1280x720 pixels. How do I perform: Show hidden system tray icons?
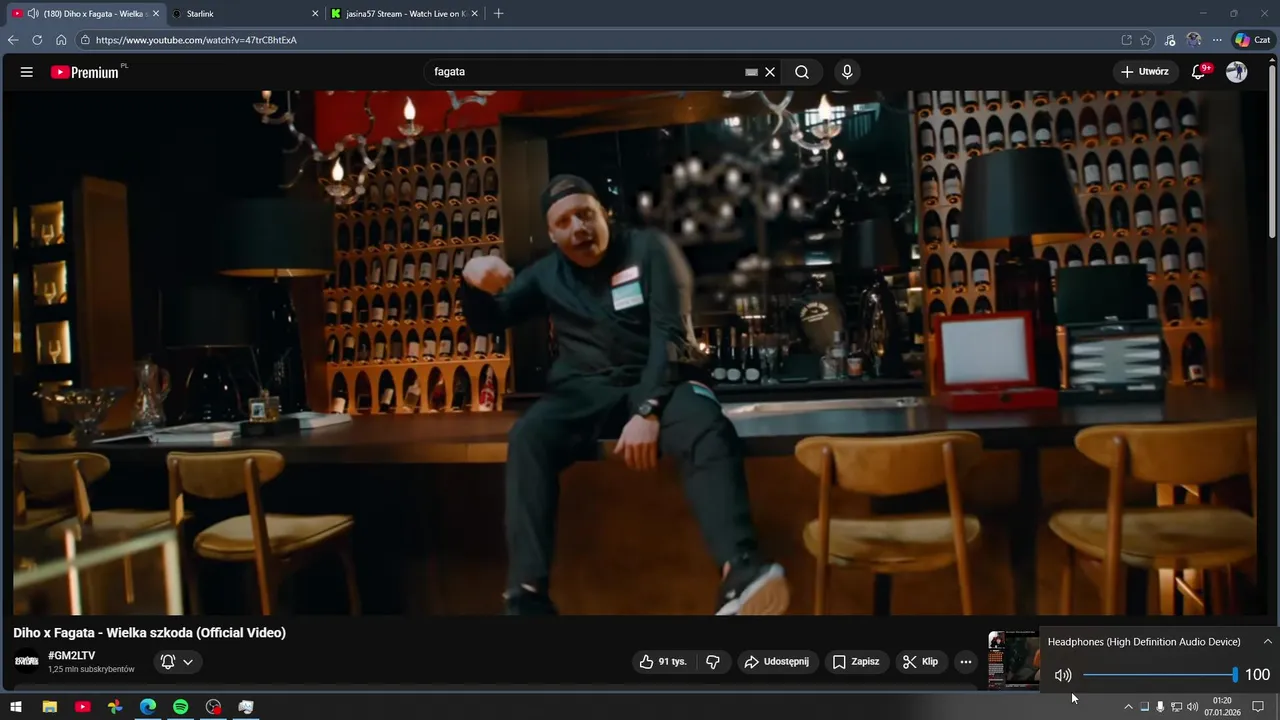pyautogui.click(x=1129, y=707)
